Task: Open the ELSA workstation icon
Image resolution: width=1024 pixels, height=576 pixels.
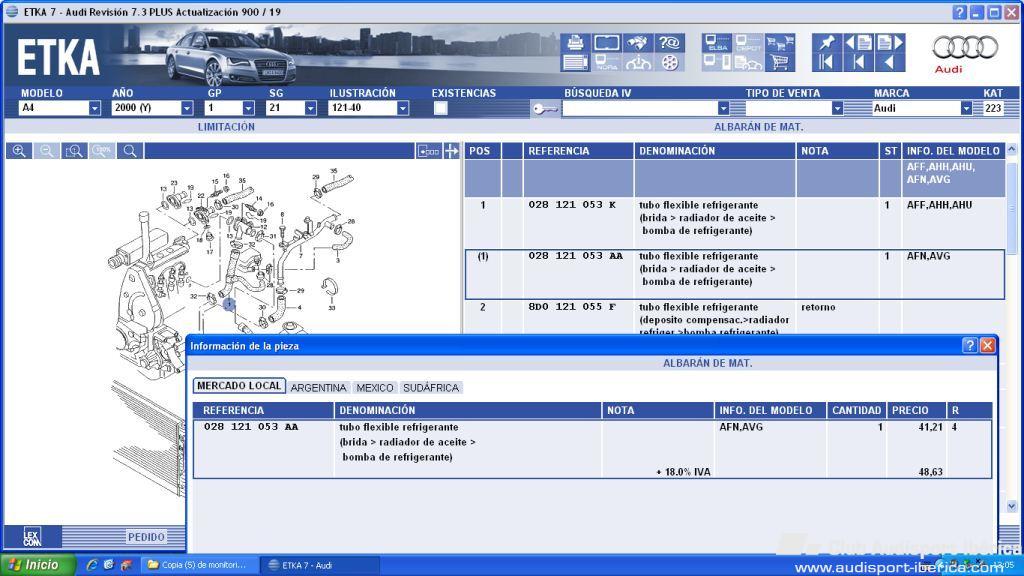Action: pyautogui.click(x=717, y=43)
